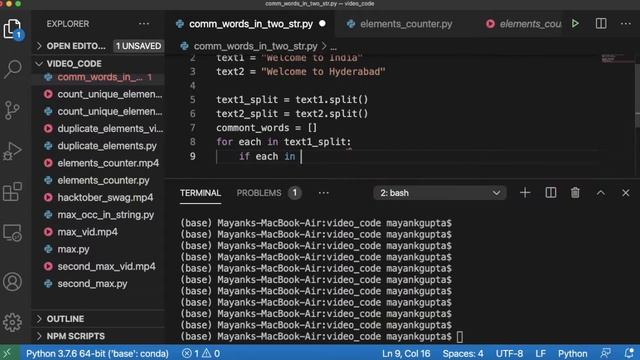
Task: Create a new terminal with plus icon
Action: tap(525, 193)
